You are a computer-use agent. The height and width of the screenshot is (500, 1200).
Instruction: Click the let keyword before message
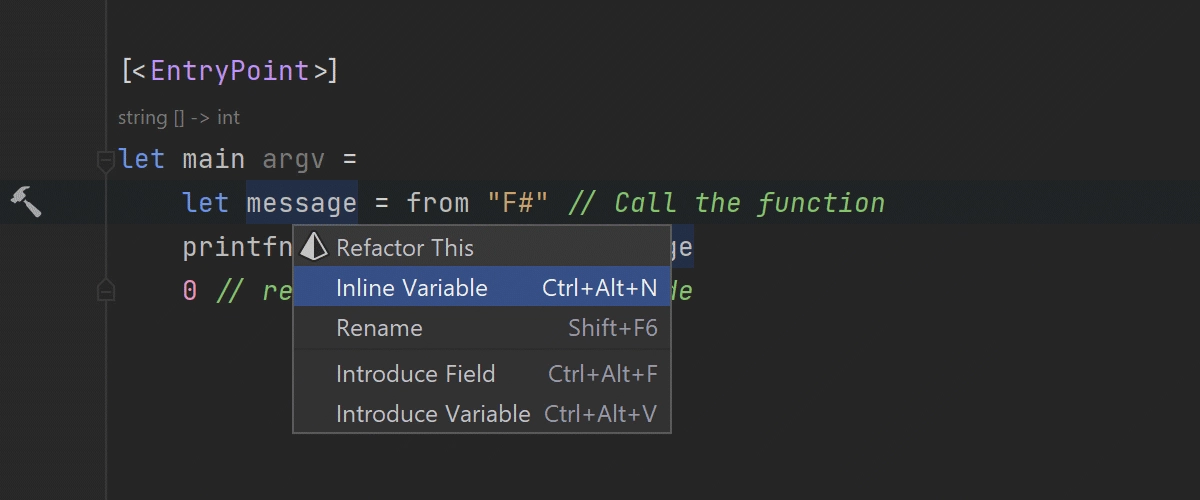pos(206,203)
